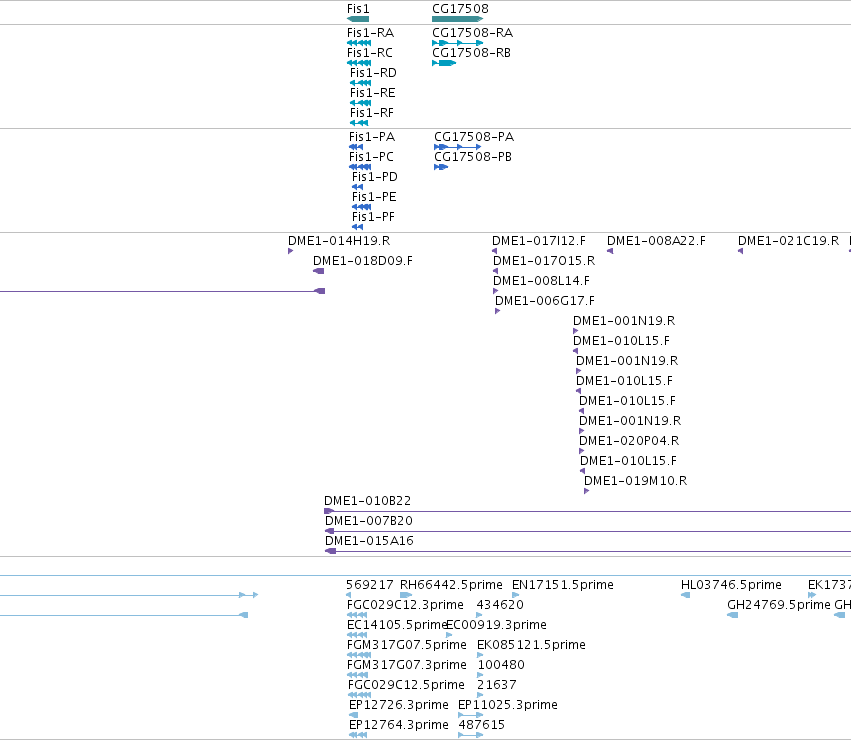851x740 pixels.
Task: Click the DME1-007B20 BAC clone label
Action: click(369, 521)
